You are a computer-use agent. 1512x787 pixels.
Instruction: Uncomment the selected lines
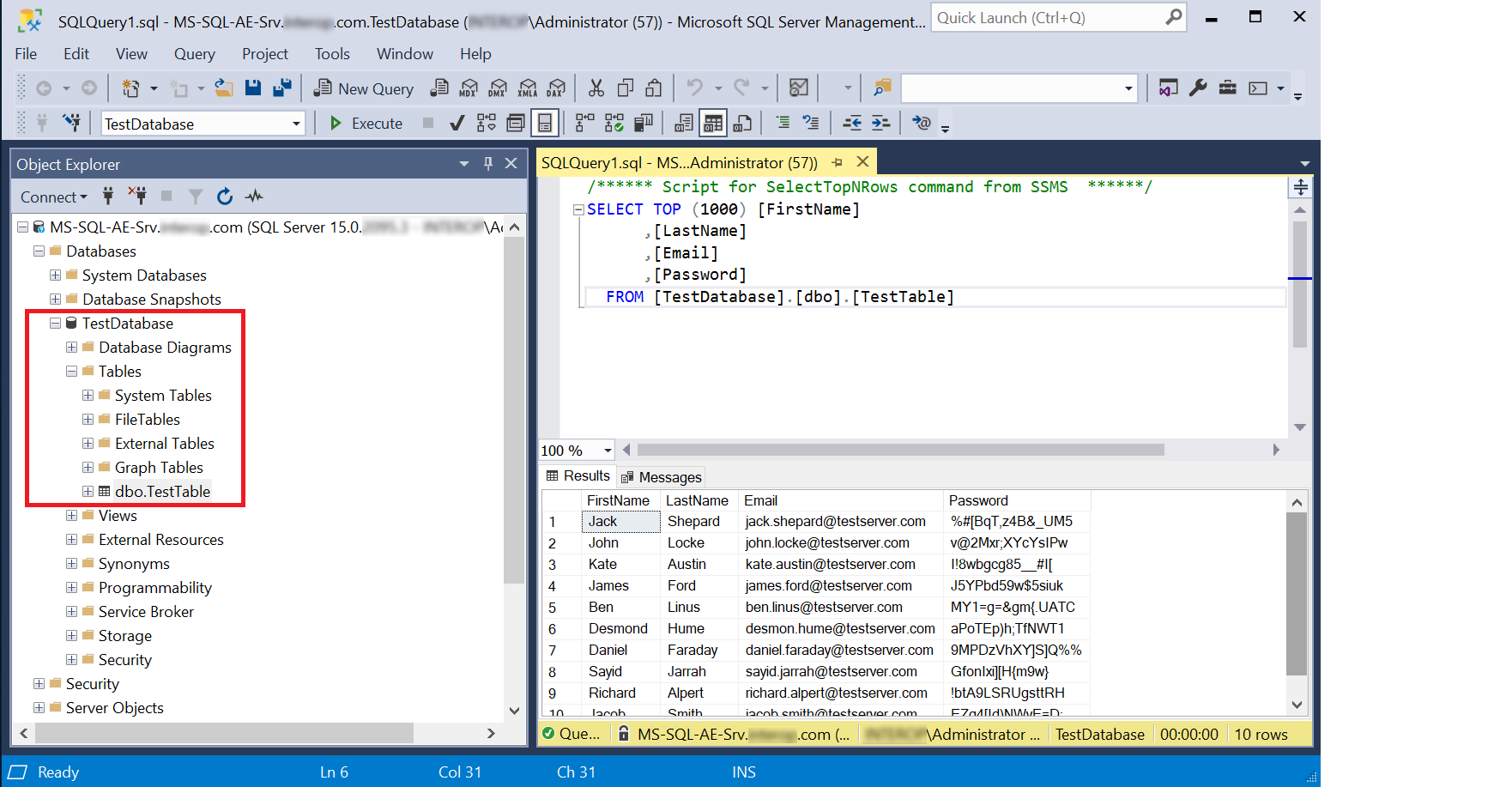[811, 123]
